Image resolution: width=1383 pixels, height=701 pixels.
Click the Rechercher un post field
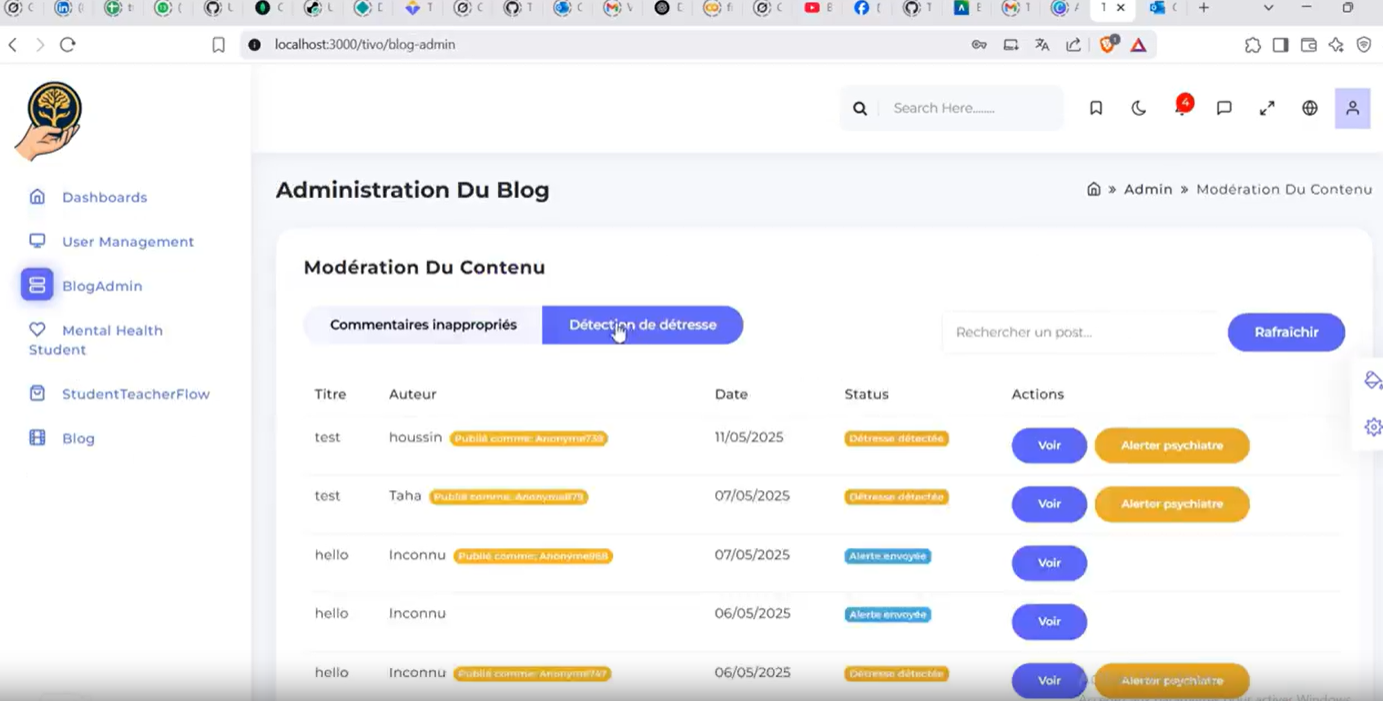tap(1080, 332)
